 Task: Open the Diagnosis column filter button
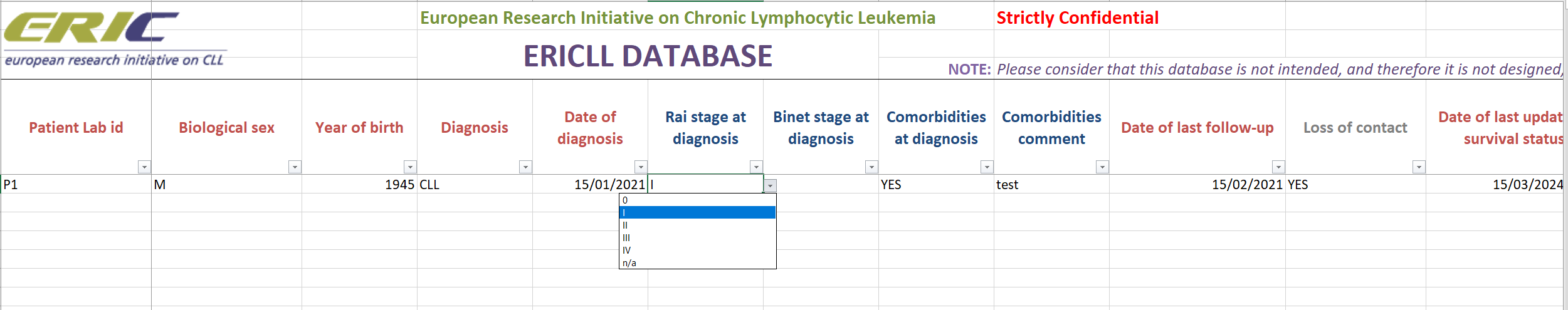point(525,167)
